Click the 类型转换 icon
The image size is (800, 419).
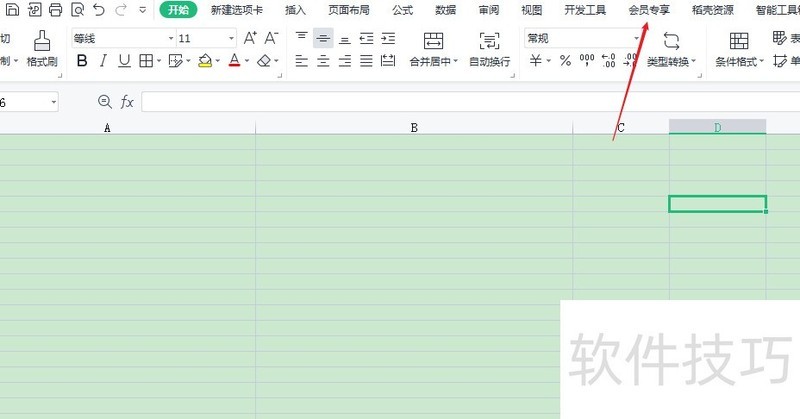[x=671, y=41]
